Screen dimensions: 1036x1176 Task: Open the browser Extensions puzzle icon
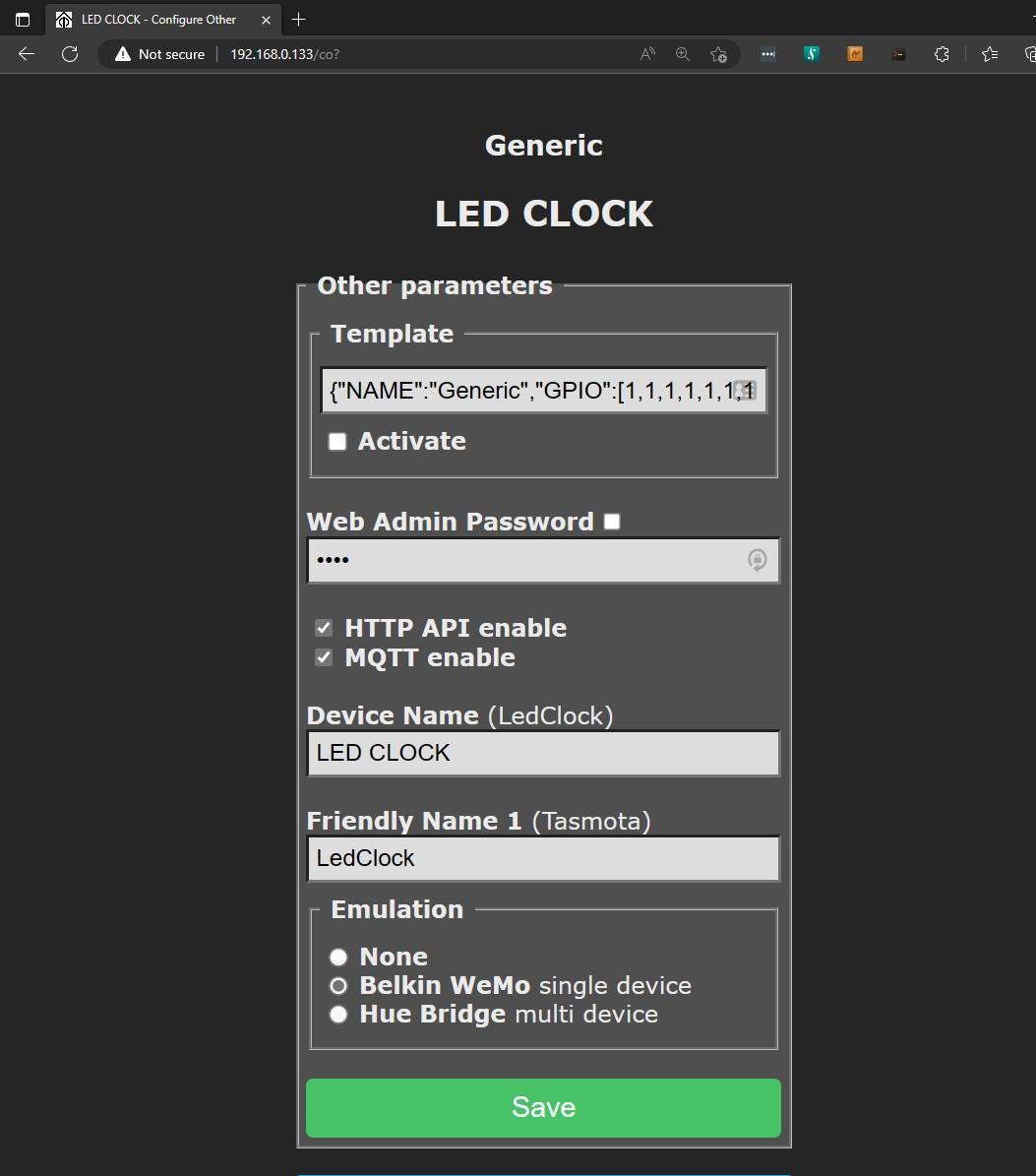click(941, 54)
